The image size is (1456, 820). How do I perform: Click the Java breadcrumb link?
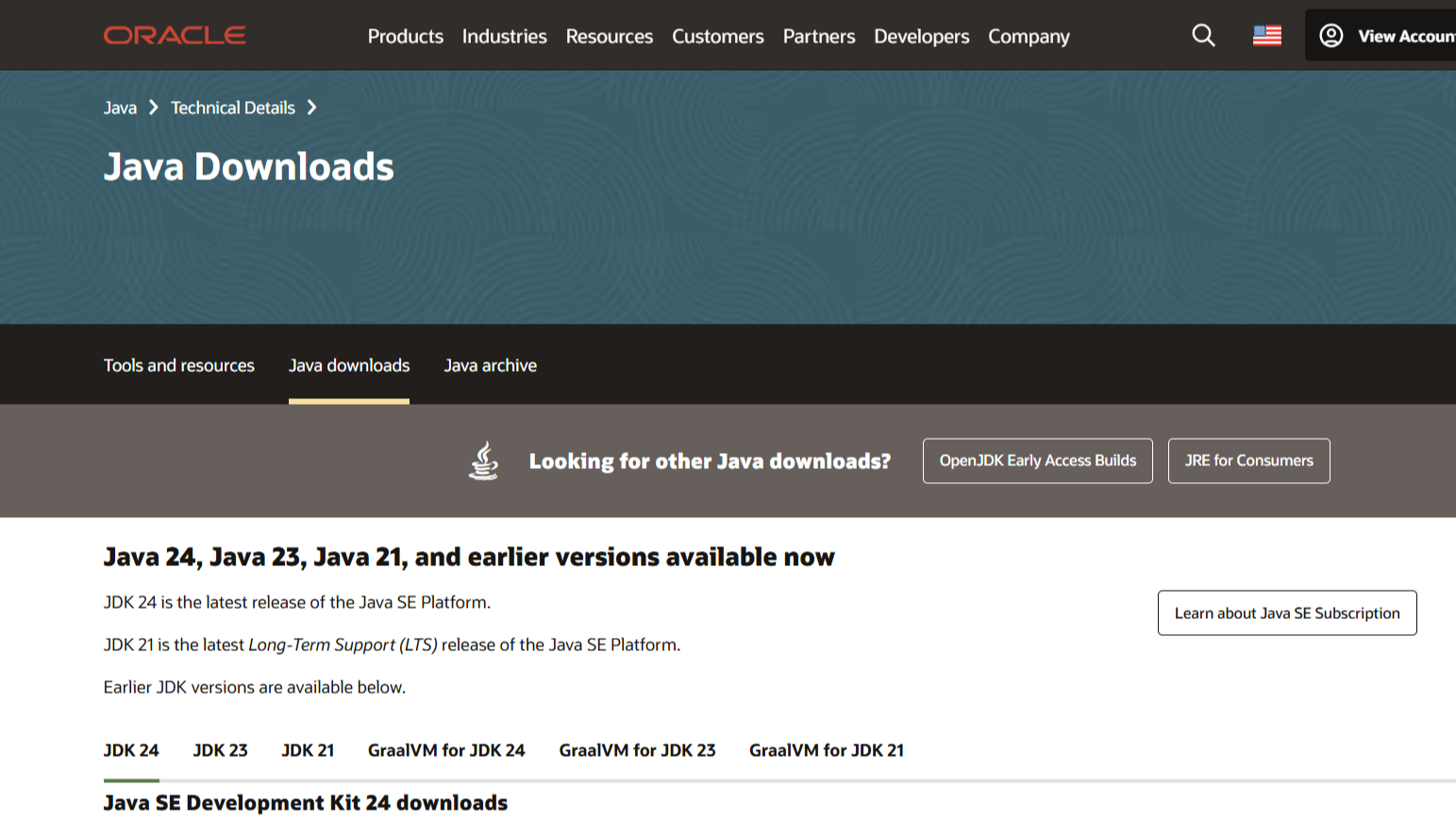pos(119,108)
